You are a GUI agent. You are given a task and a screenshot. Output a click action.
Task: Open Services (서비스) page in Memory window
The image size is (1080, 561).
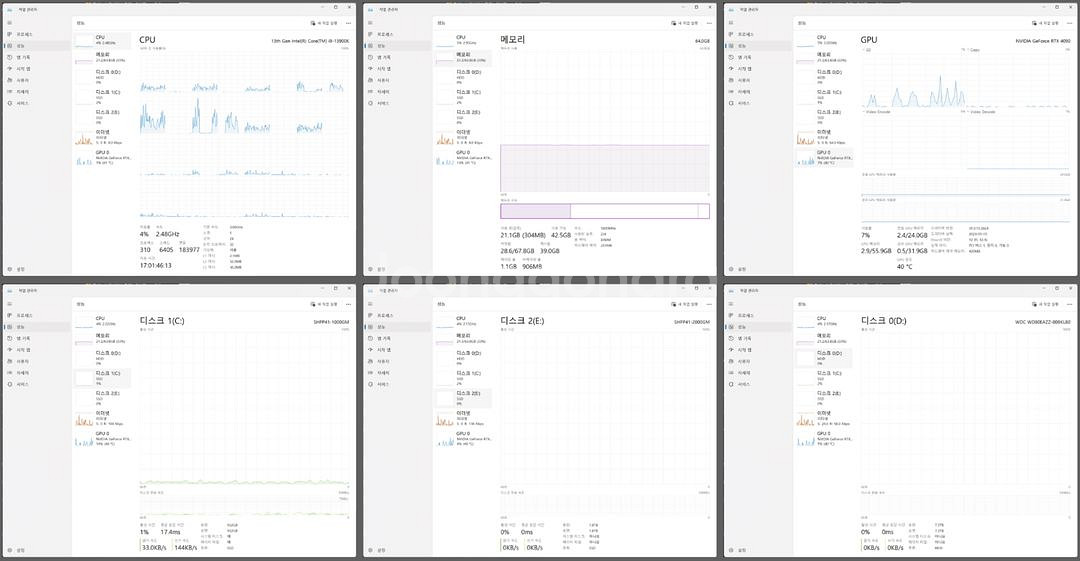point(397,103)
